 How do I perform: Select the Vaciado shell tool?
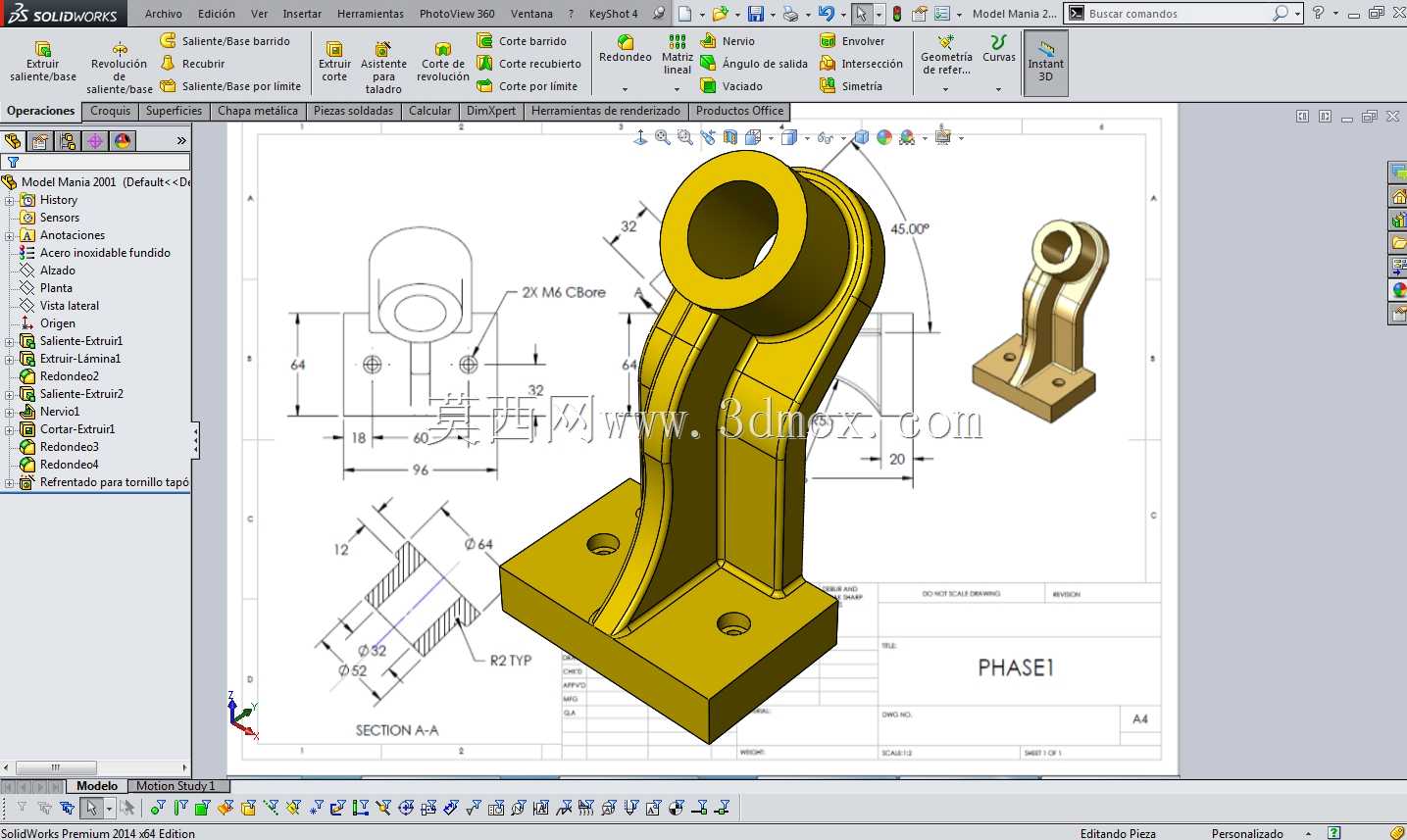pyautogui.click(x=731, y=86)
